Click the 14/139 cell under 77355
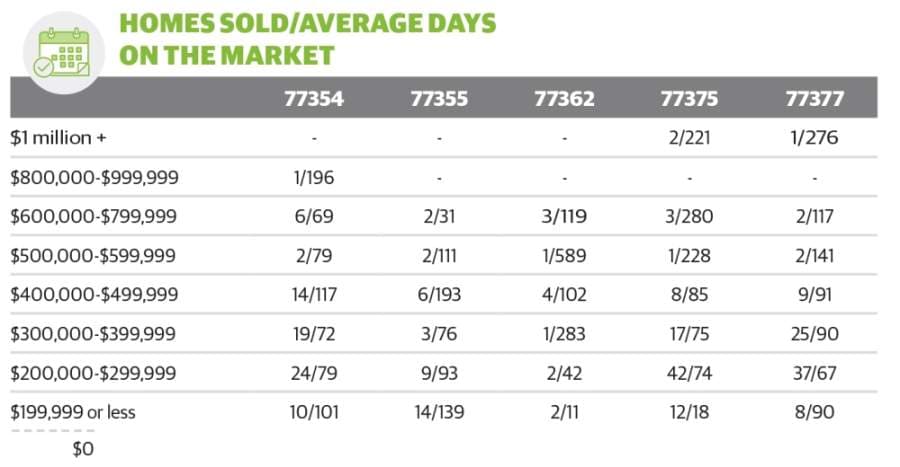Viewport: 900px width, 467px height. tap(439, 412)
